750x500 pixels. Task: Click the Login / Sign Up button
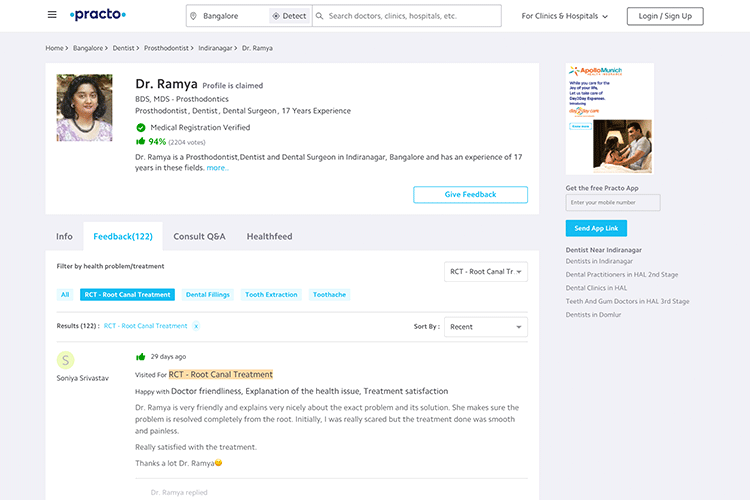coord(665,16)
